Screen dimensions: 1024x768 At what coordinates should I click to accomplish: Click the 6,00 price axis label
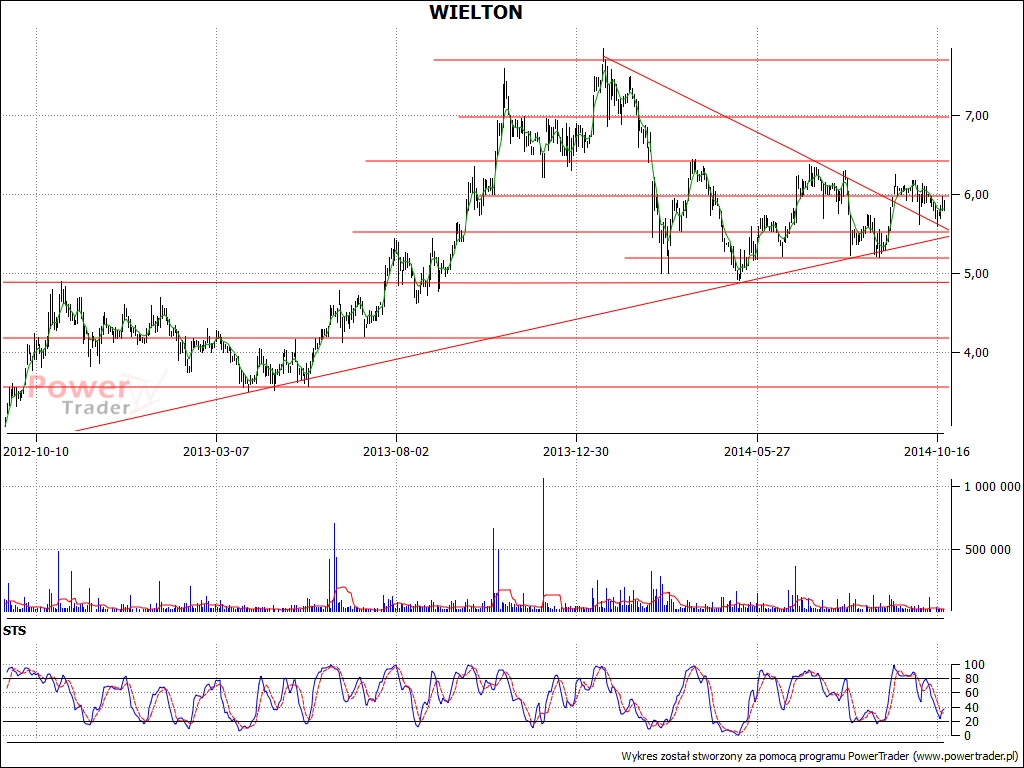(x=975, y=195)
